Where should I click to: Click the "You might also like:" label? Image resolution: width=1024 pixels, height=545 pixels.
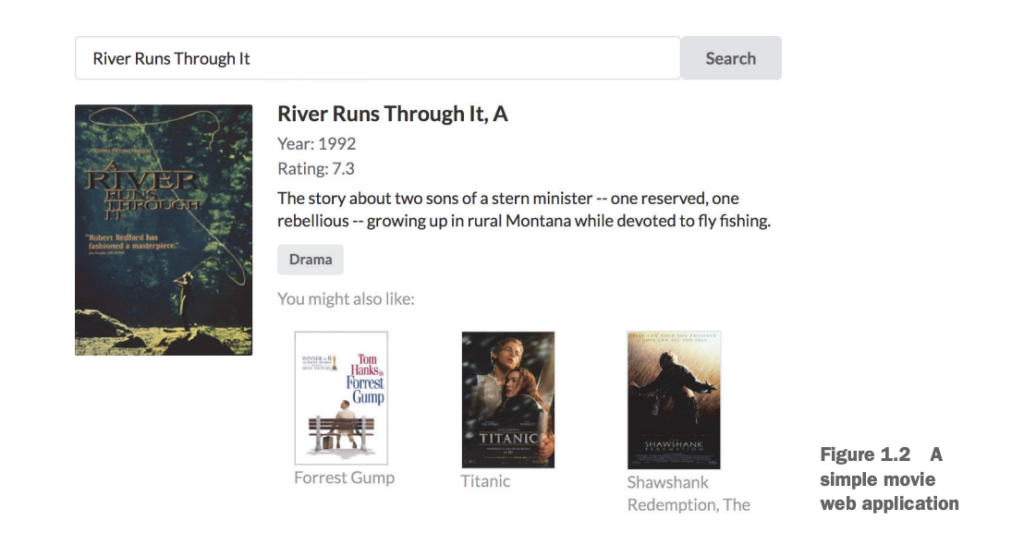345,298
